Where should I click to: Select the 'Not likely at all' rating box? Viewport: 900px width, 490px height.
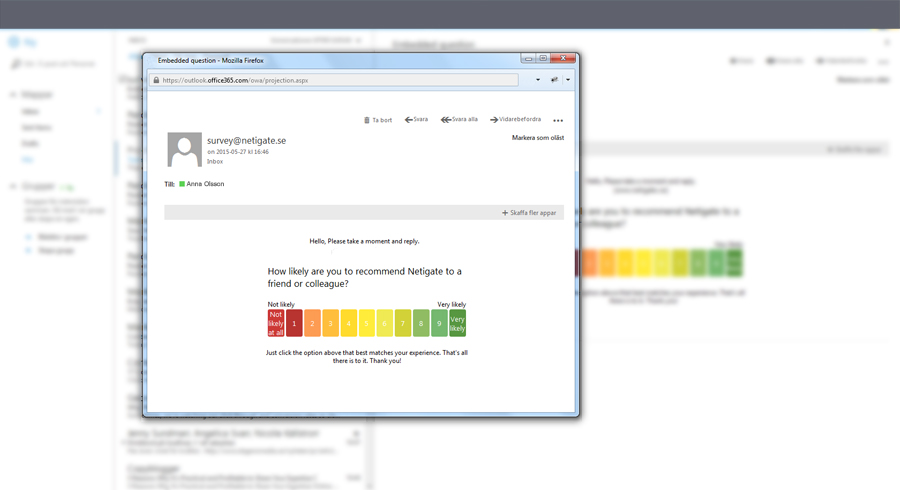click(276, 323)
